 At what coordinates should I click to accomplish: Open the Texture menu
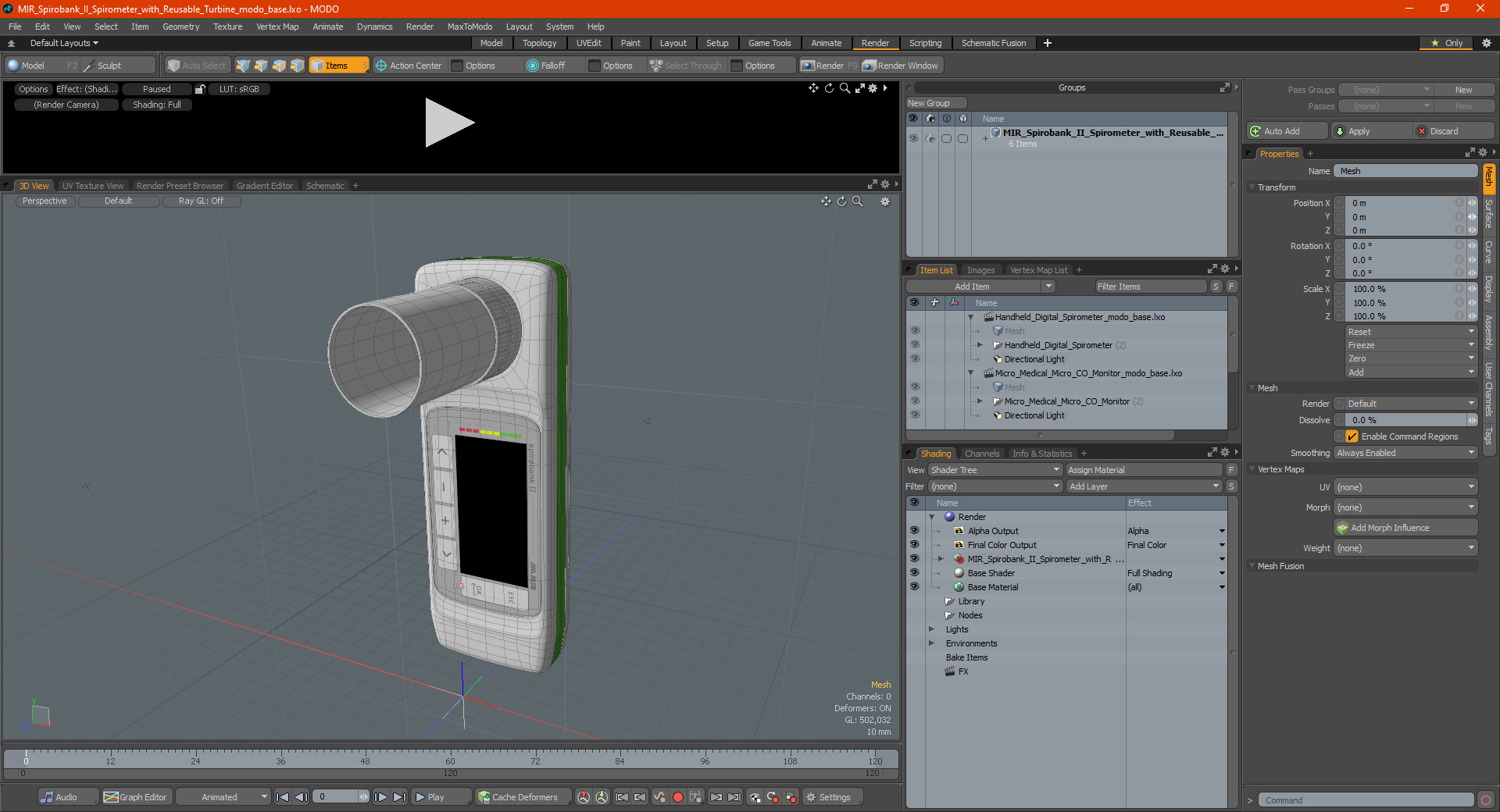(227, 27)
